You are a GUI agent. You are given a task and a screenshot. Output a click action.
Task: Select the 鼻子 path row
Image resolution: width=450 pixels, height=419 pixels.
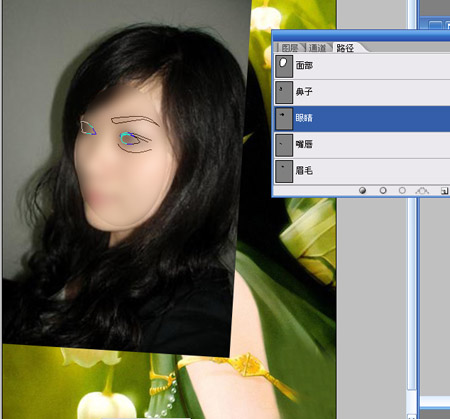pyautogui.click(x=362, y=92)
